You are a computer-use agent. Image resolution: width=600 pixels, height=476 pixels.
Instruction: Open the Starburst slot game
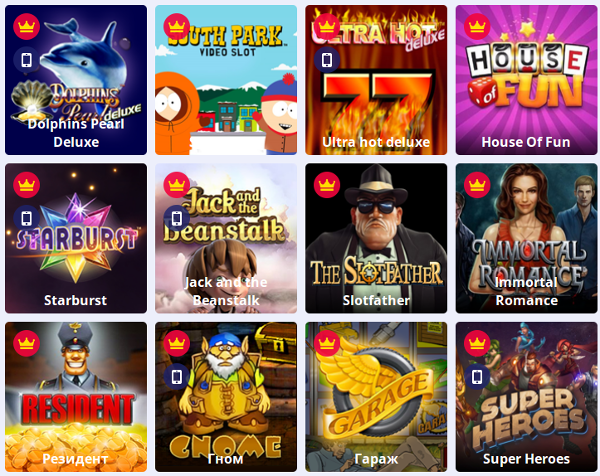click(76, 238)
